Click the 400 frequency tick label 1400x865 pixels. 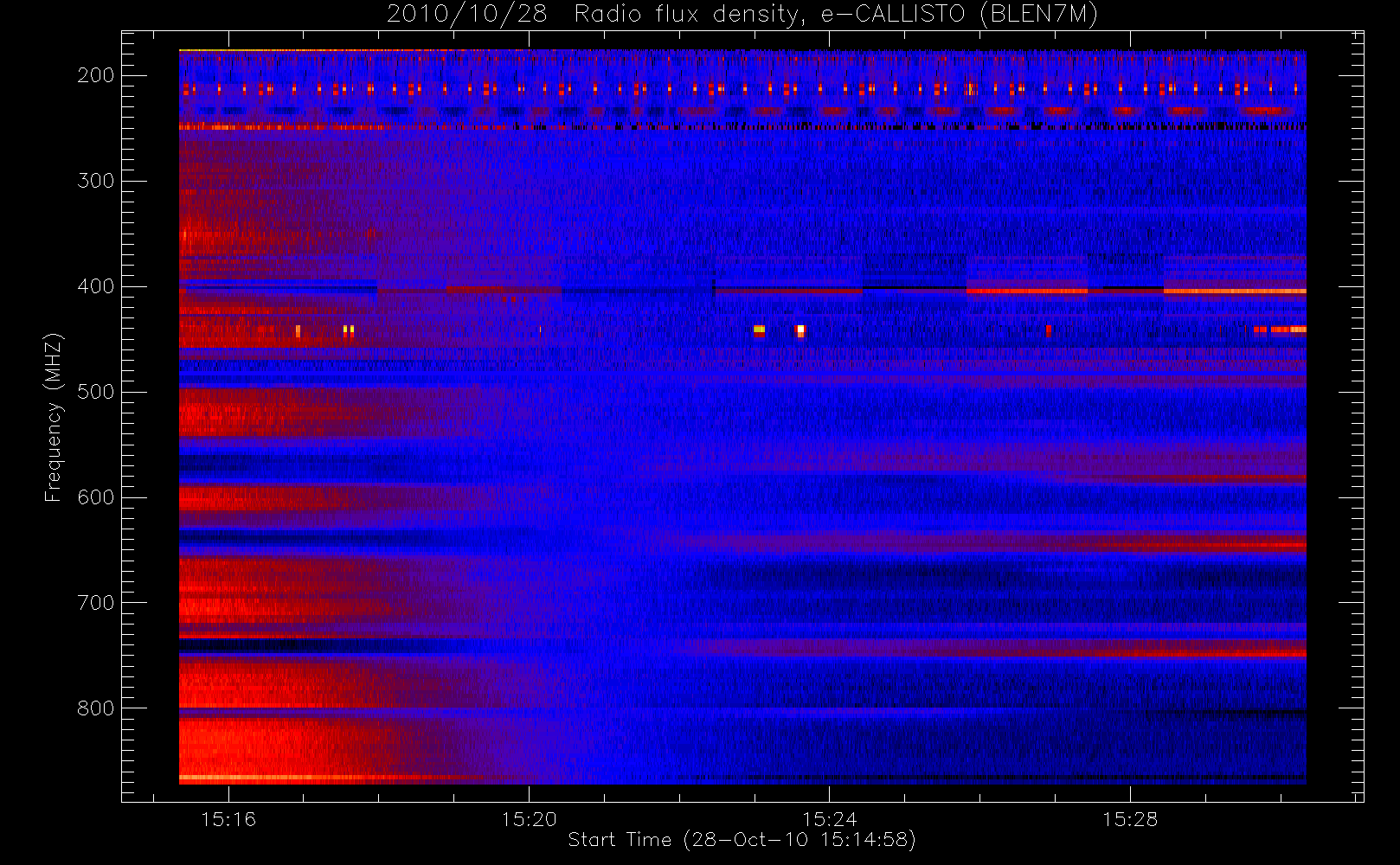pyautogui.click(x=95, y=286)
